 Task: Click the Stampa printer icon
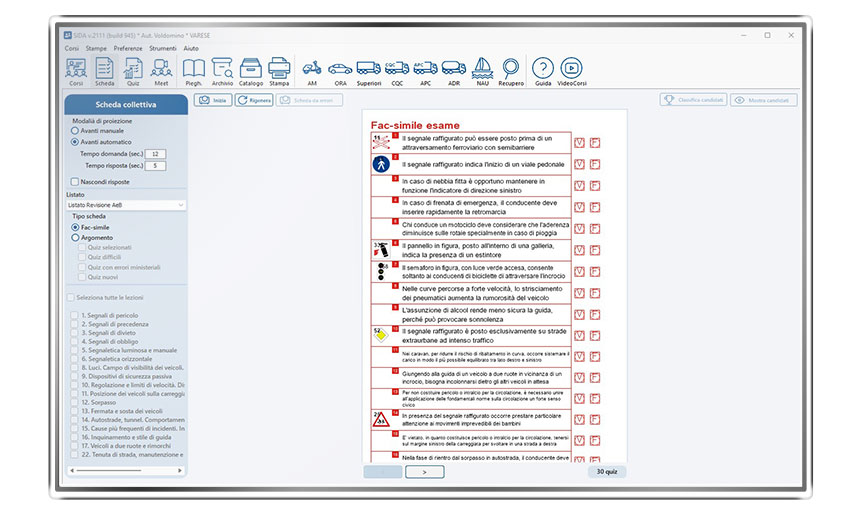click(x=278, y=71)
